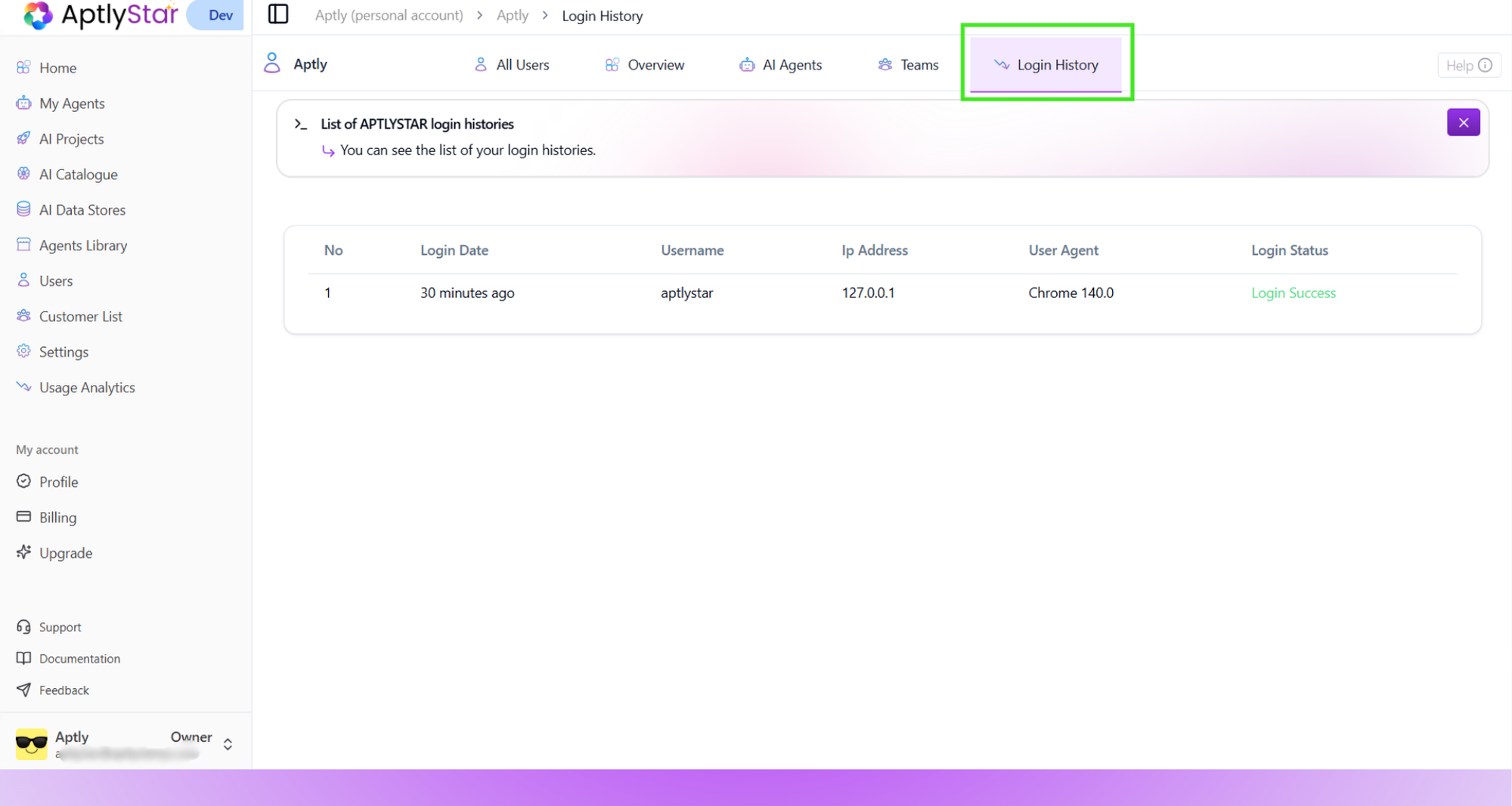Click the Aptly breadcrumb link
Viewport: 1512px width, 806px height.
(x=513, y=15)
